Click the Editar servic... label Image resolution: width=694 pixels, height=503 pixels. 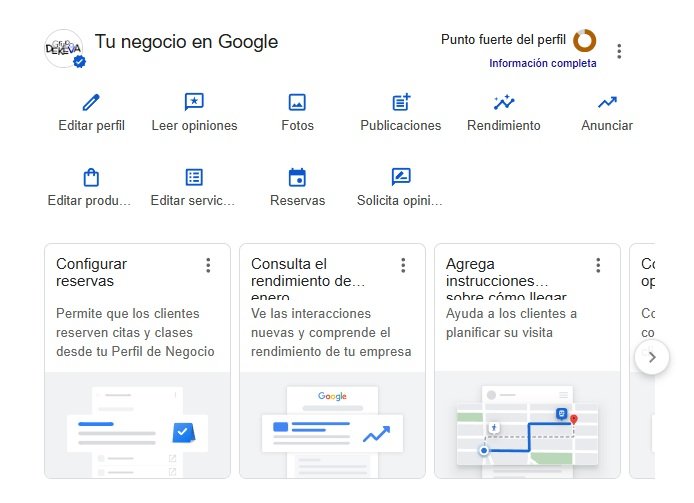pos(193,201)
